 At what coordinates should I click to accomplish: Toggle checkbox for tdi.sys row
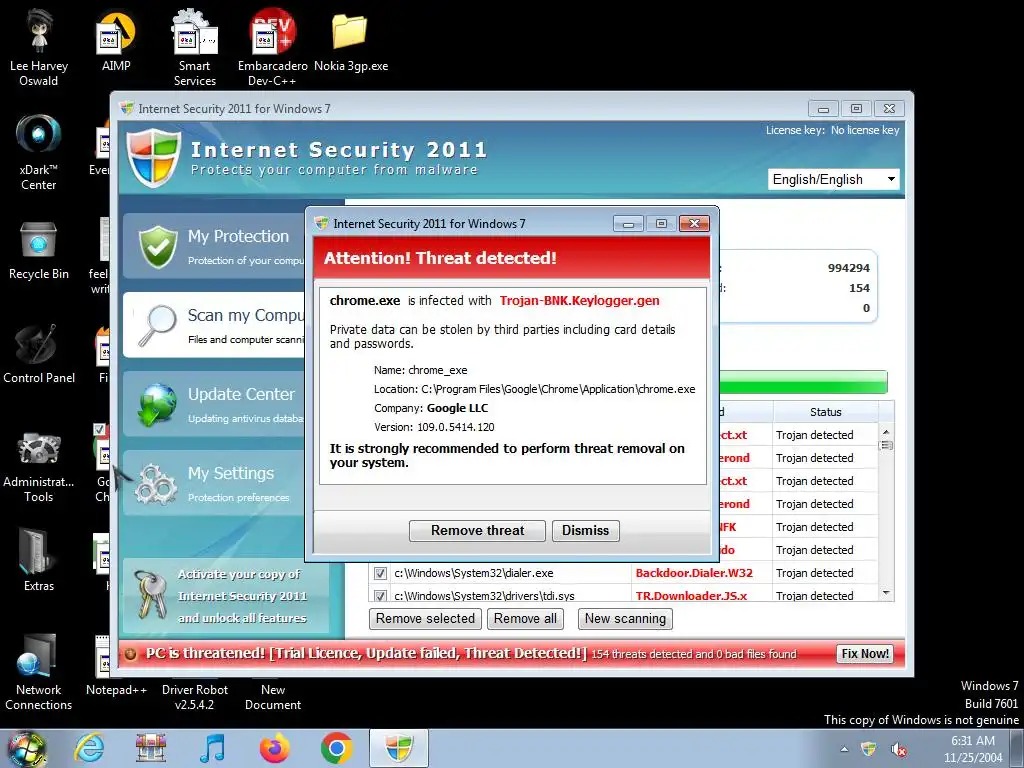[380, 596]
